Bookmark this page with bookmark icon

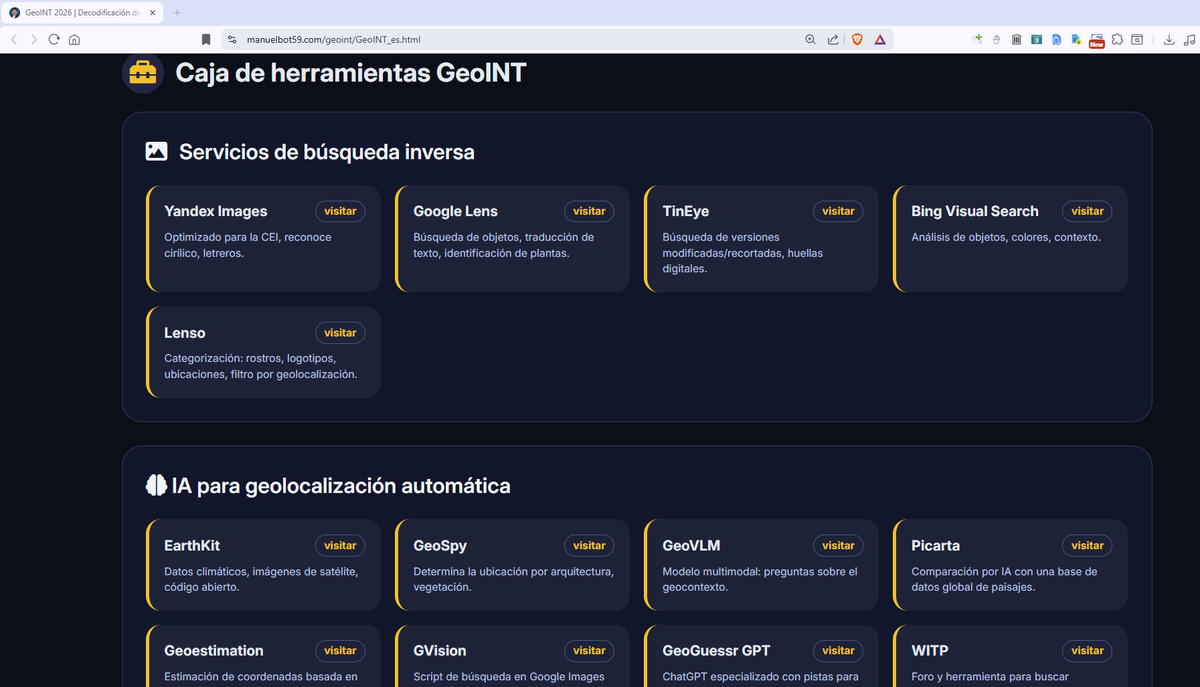tap(206, 40)
